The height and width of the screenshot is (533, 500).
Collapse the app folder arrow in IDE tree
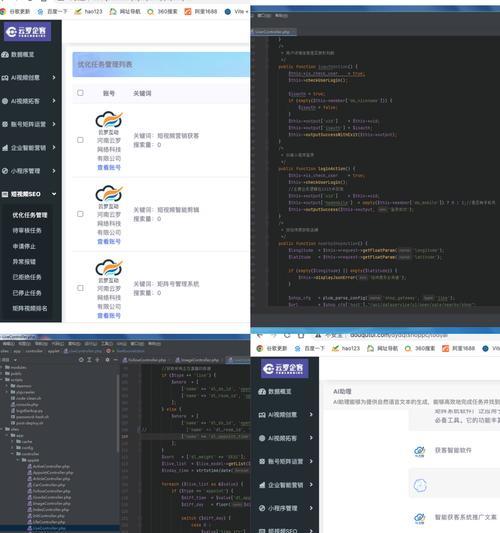point(7,435)
